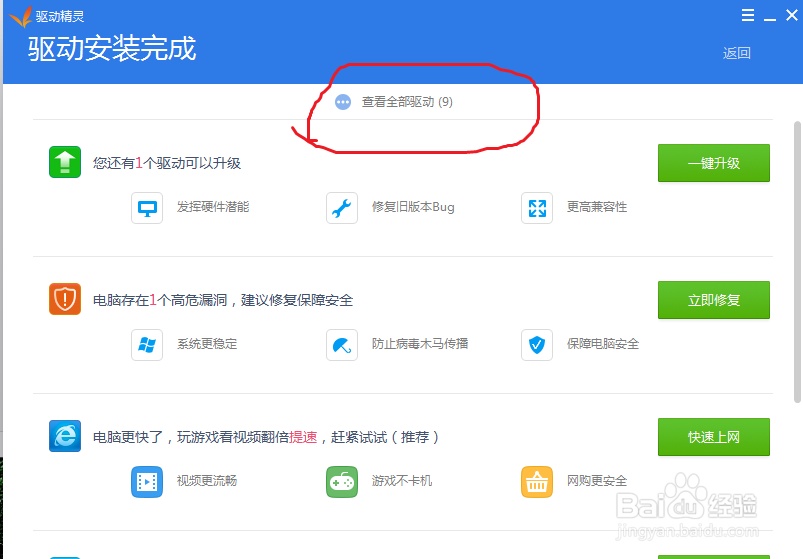The image size is (803, 559).
Task: Click the Windows logo icon for 系统更稳定
Action: point(147,345)
